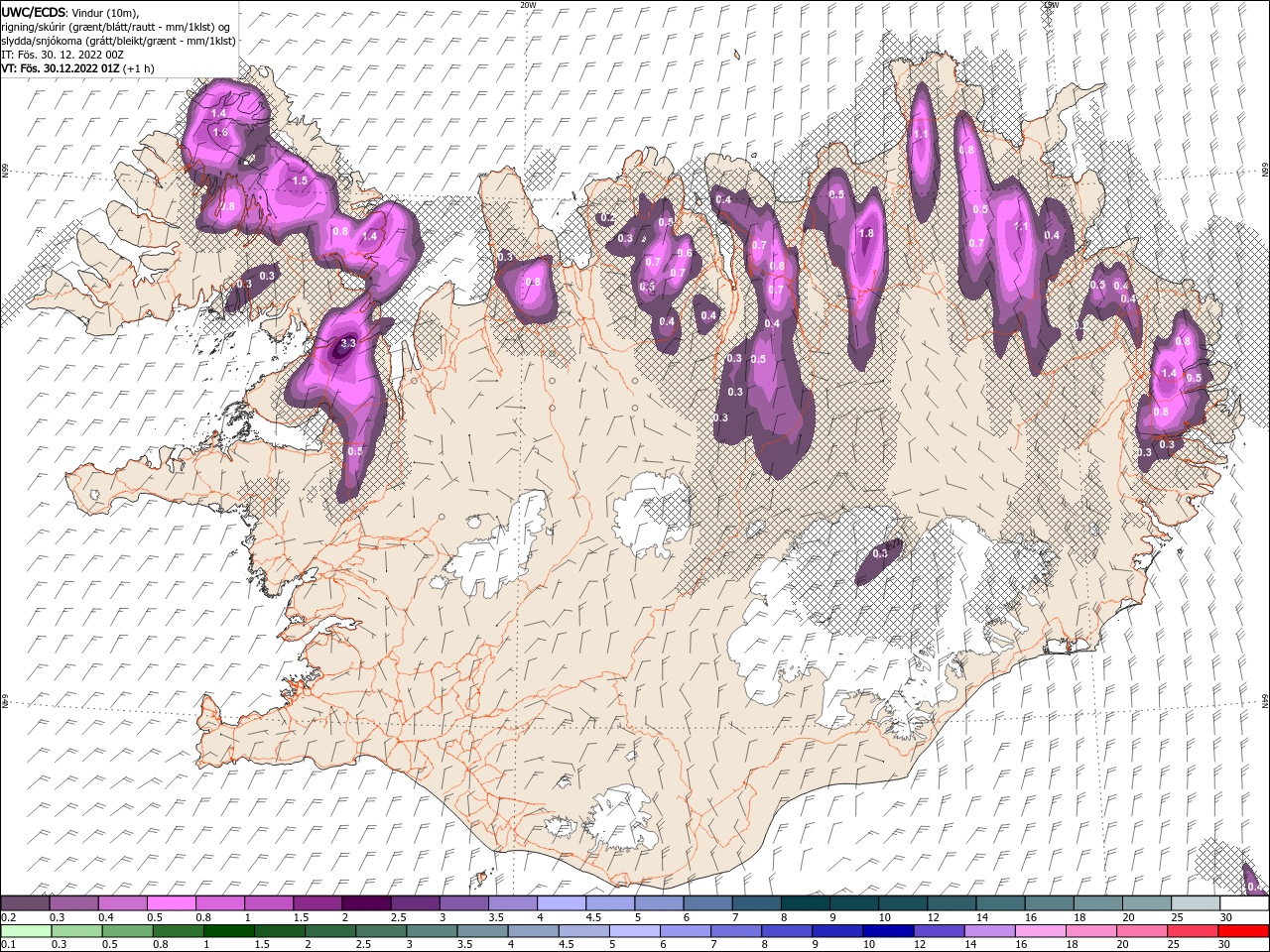Click the 0.2 precipitation value on the map
Screen dimensions: 1270x952
(607, 217)
